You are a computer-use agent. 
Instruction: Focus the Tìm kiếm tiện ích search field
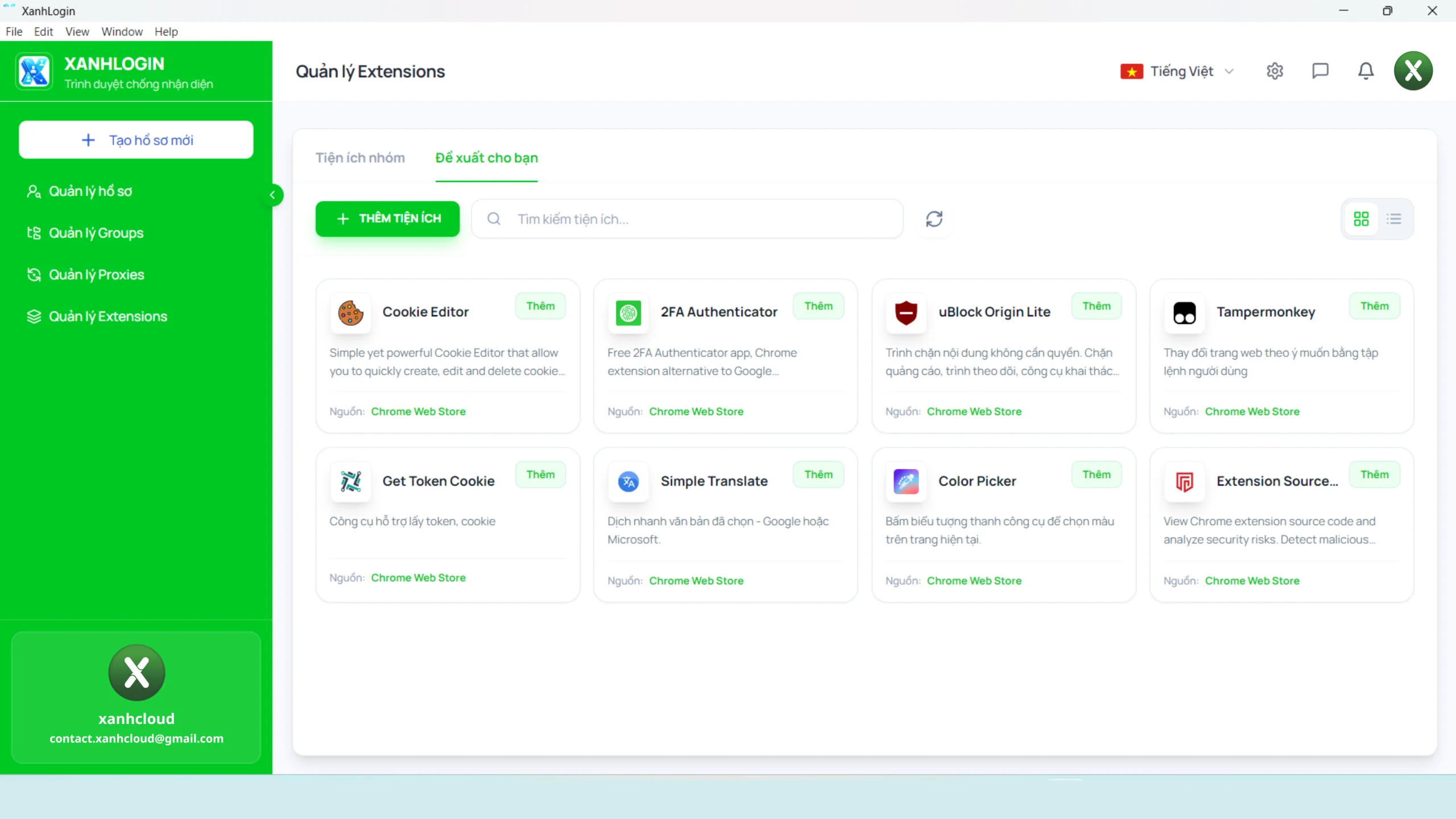pyautogui.click(x=687, y=219)
